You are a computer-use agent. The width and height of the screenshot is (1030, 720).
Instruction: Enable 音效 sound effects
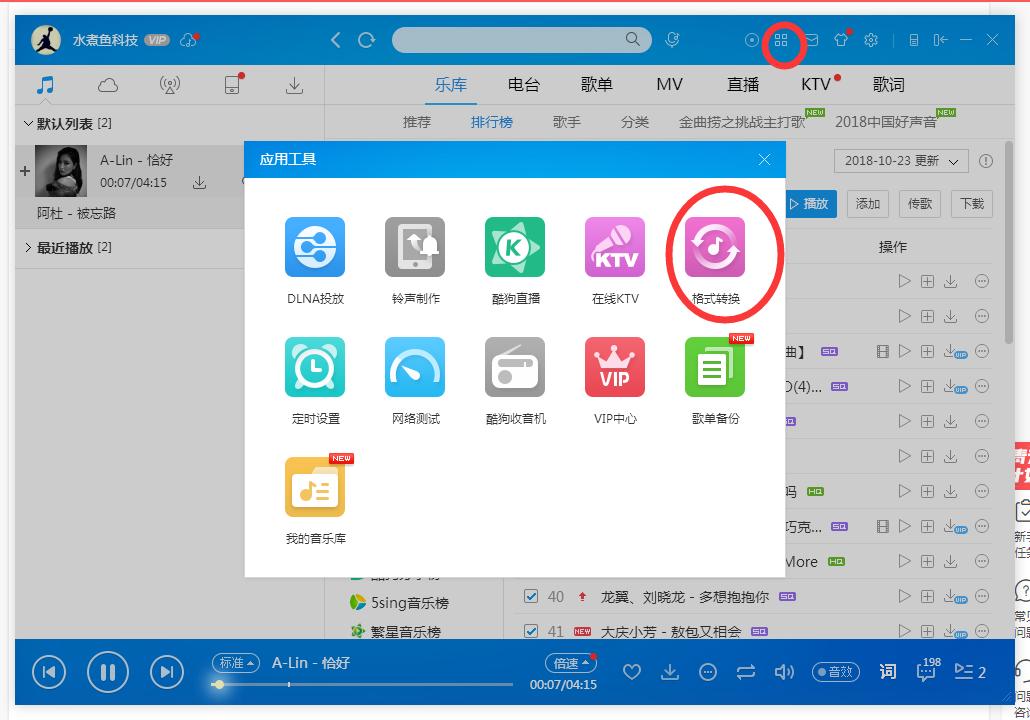836,672
